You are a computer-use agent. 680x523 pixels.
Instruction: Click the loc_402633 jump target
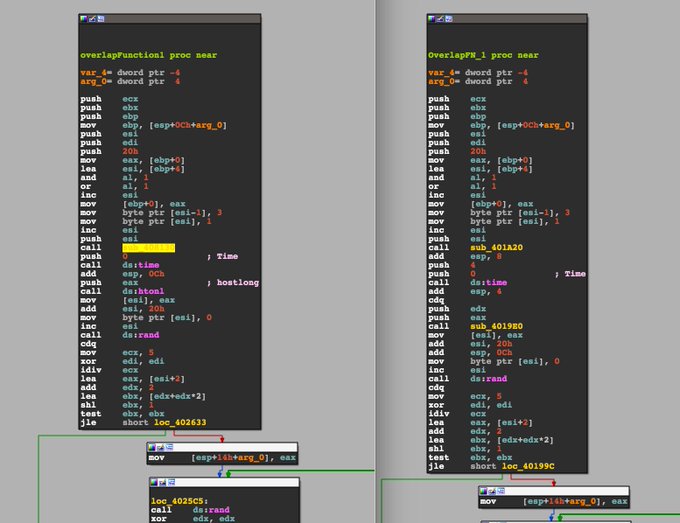pos(180,422)
